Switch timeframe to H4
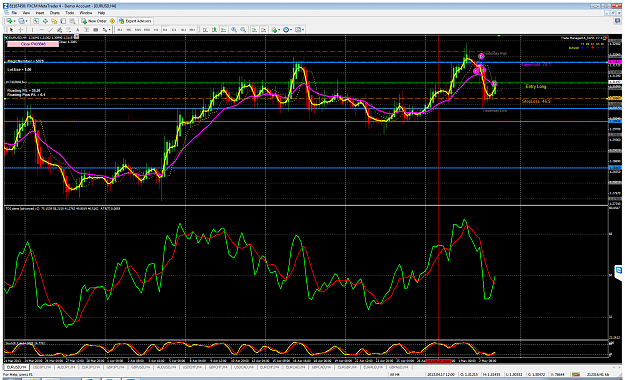The height and width of the screenshot is (380, 625). coord(165,30)
